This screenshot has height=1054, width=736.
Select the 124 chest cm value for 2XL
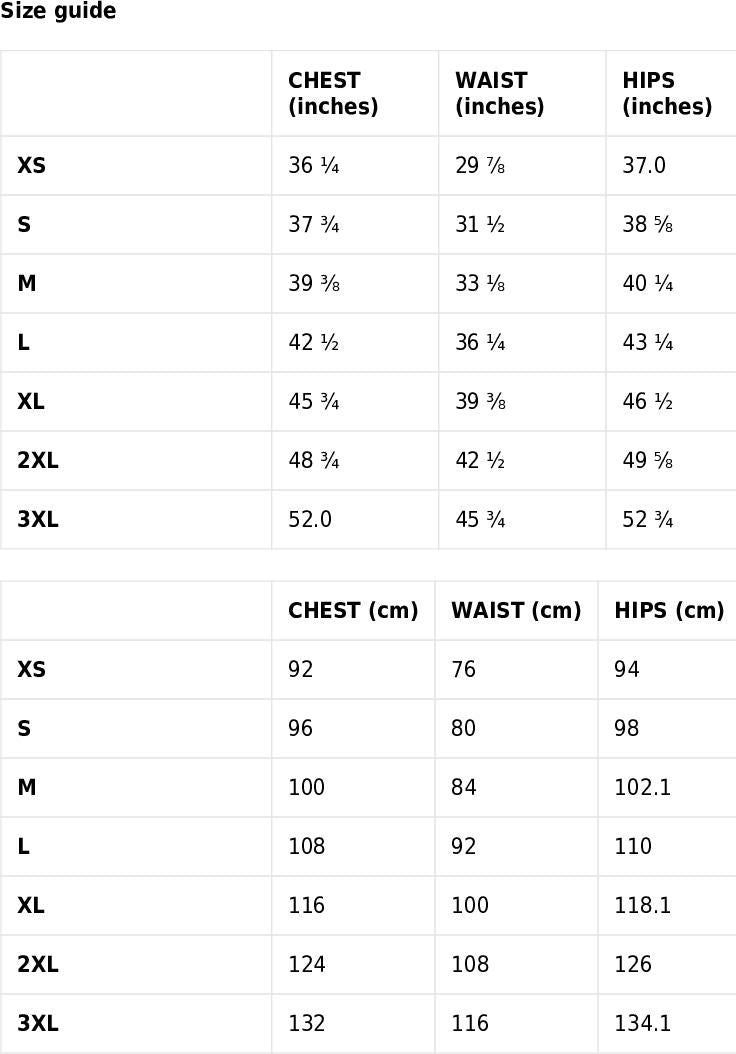[x=306, y=964]
